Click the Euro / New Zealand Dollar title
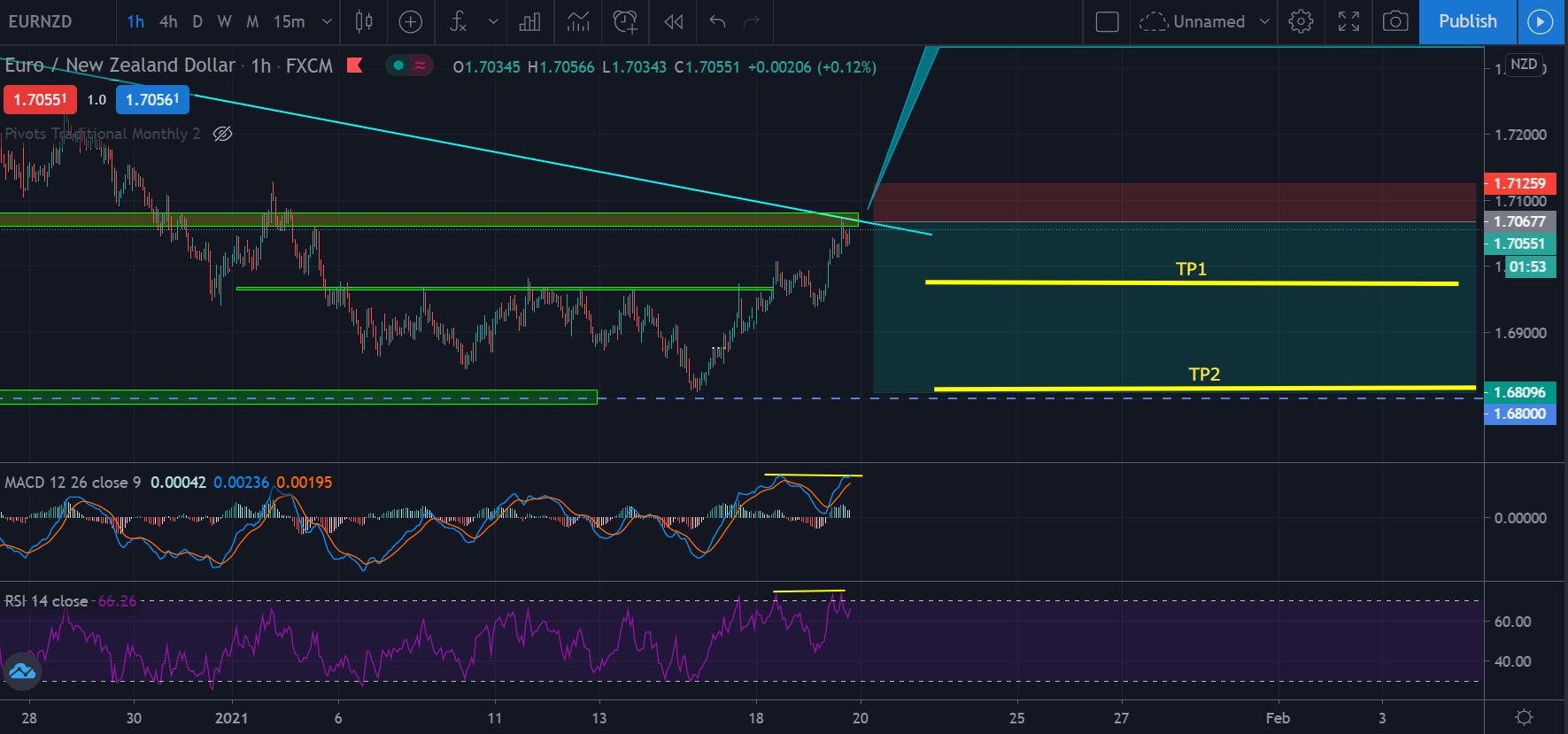Viewport: 1568px width, 734px height. click(120, 66)
